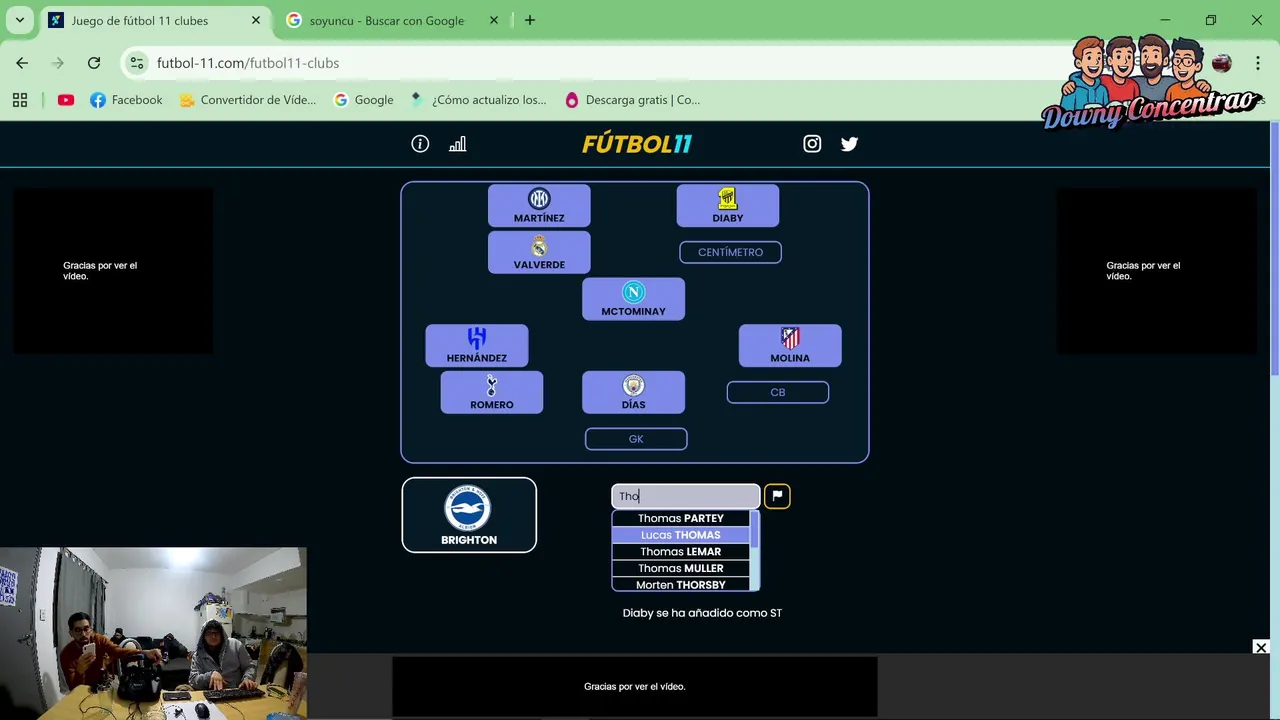Click the player search input field
This screenshot has width=1280, height=720.
point(685,496)
